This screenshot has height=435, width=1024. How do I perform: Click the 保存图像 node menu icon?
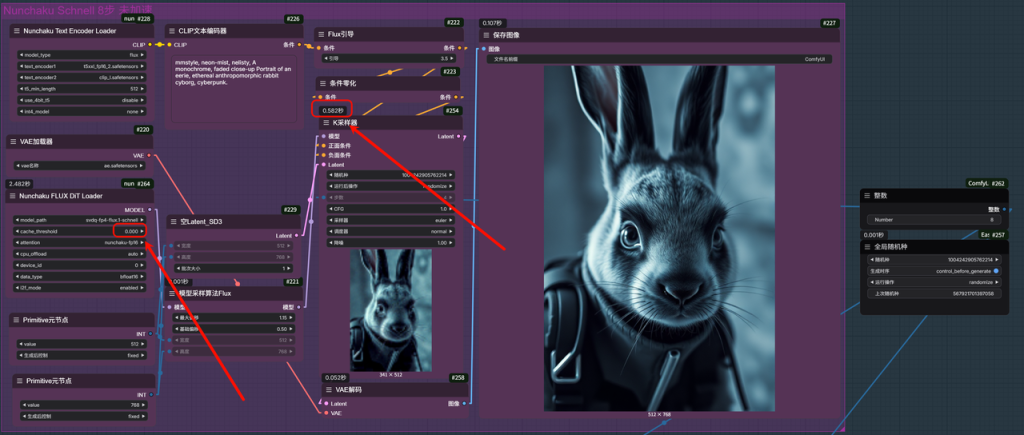point(487,35)
